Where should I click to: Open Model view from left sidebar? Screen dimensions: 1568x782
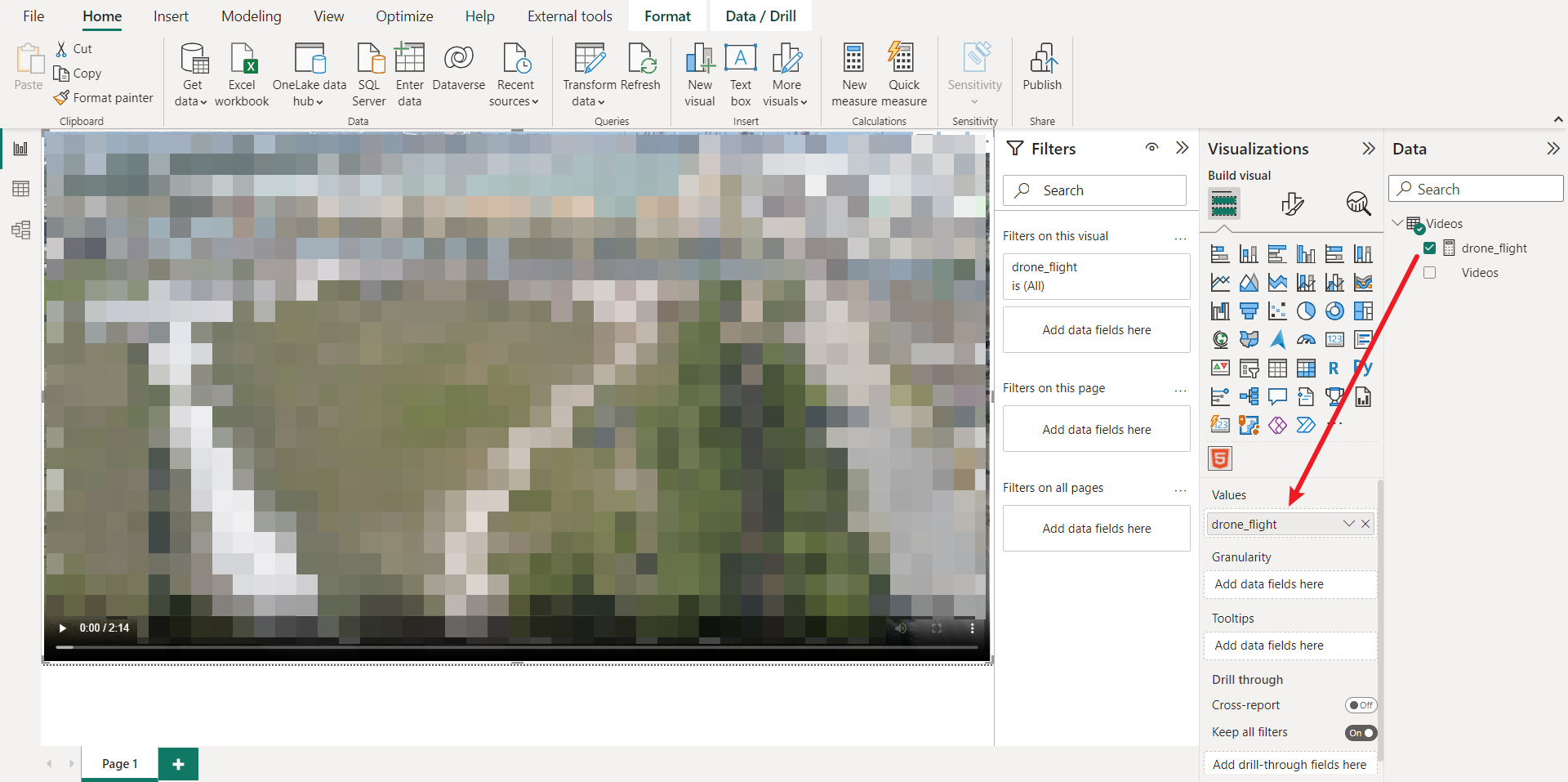coord(21,230)
